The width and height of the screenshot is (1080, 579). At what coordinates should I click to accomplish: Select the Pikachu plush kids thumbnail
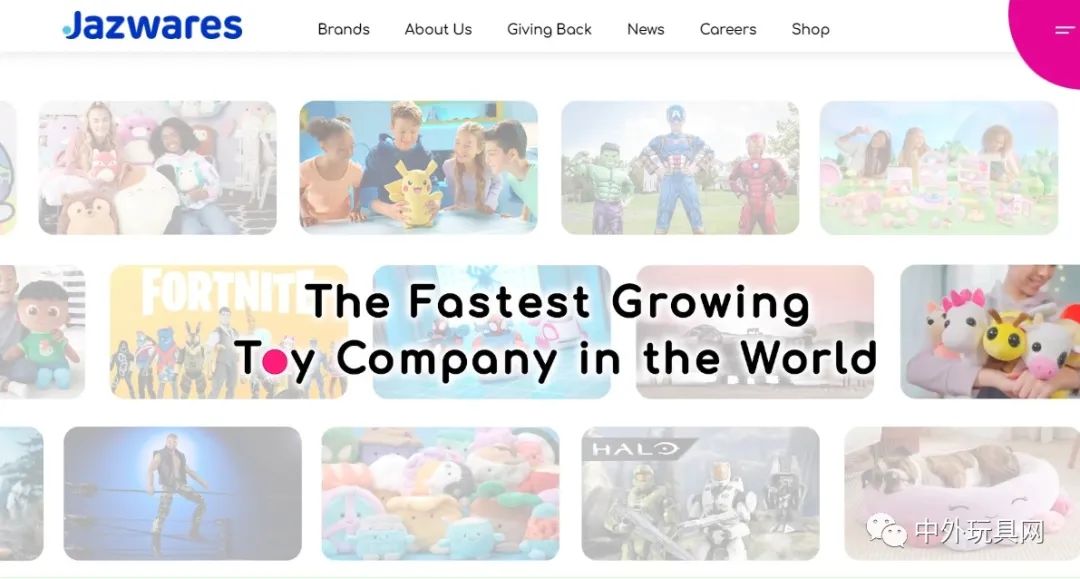pyautogui.click(x=418, y=167)
